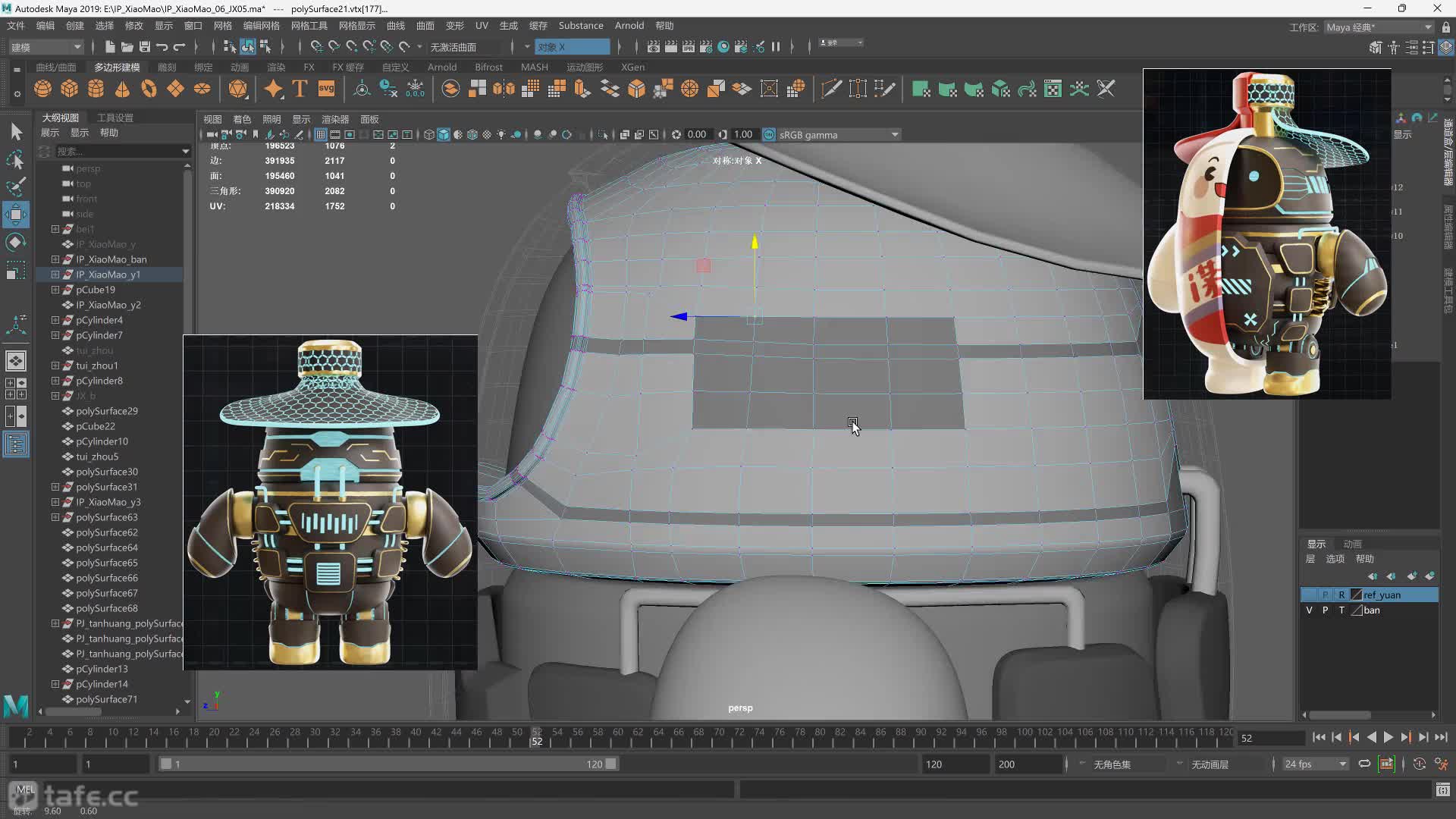Create a polygon cone from the shelf
This screenshot has width=1456, height=819.
point(122,89)
